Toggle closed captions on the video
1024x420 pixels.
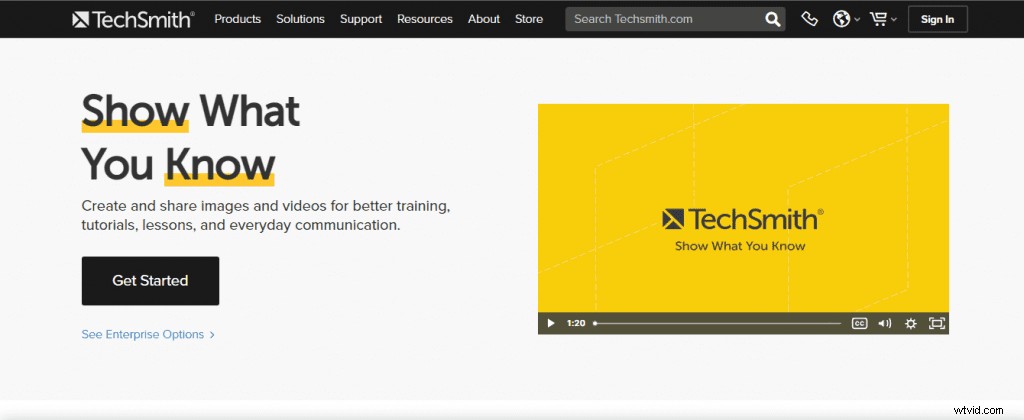point(859,323)
